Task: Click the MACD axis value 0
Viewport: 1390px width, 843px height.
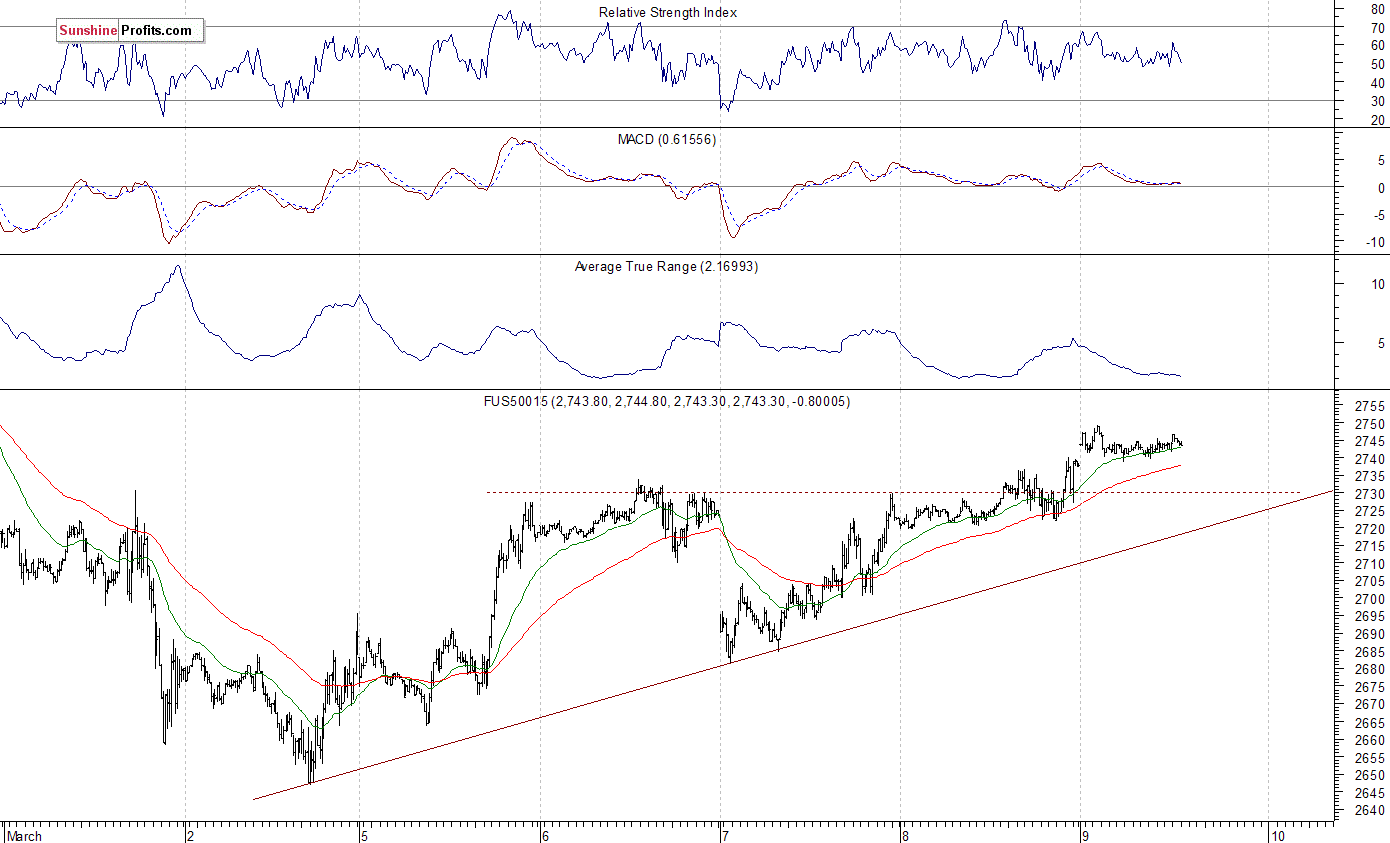Action: [x=1381, y=188]
